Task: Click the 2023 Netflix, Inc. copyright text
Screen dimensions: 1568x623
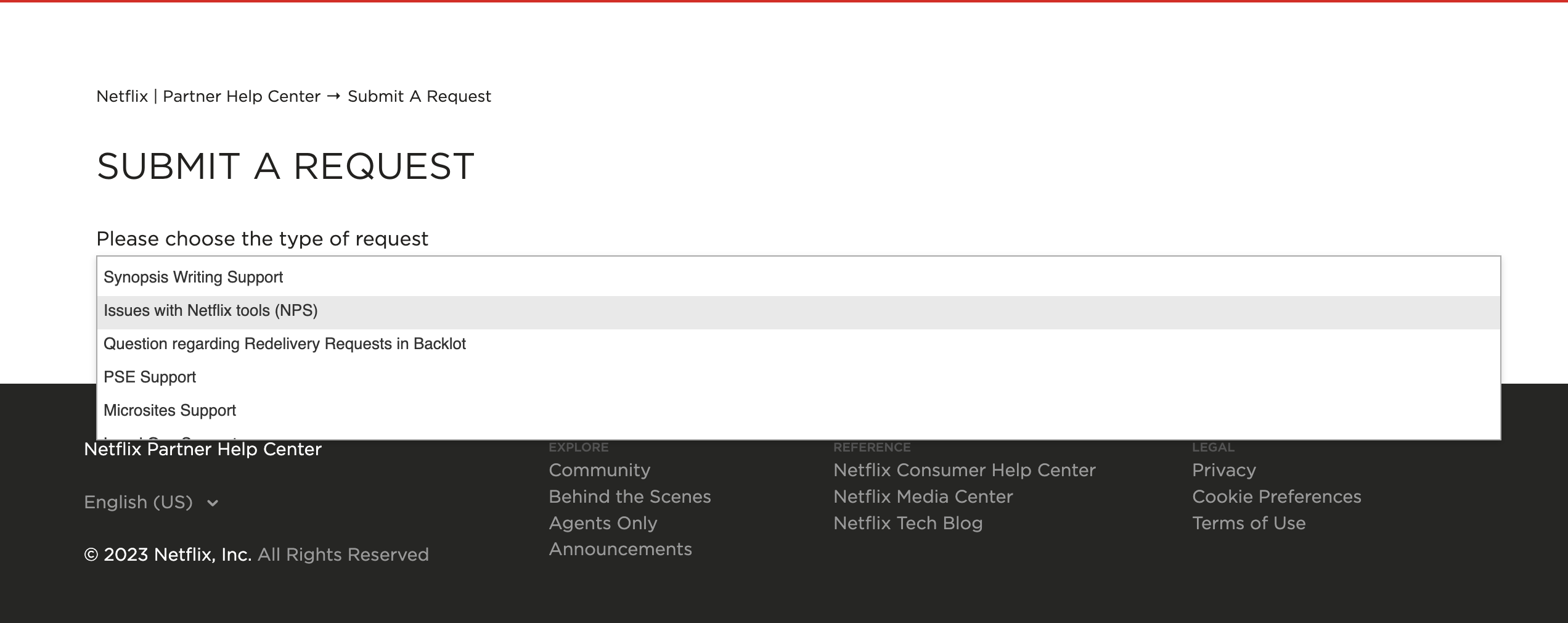Action: [168, 555]
